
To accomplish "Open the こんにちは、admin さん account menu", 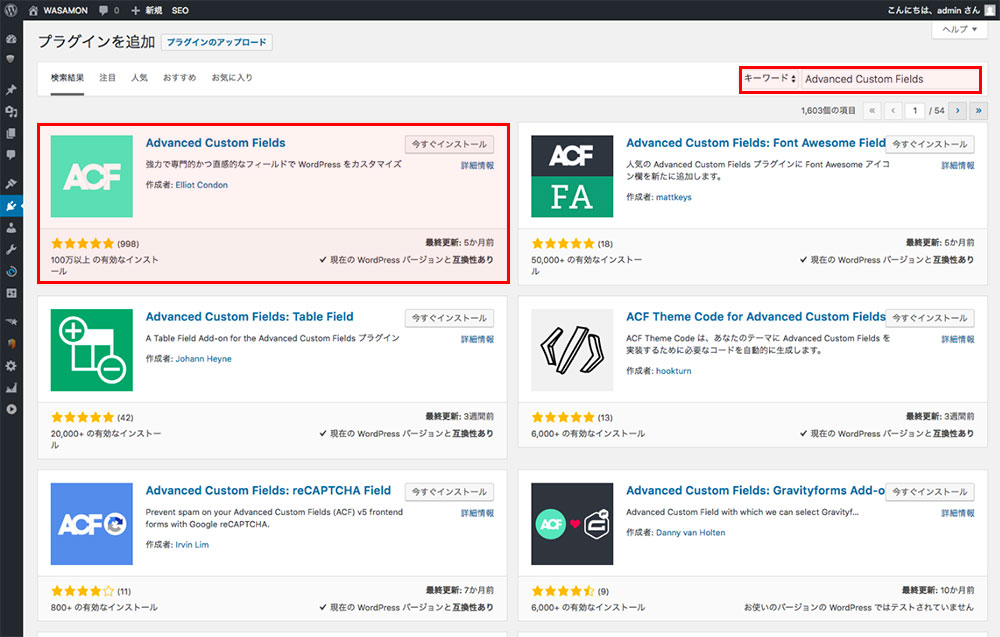I will 941,10.
